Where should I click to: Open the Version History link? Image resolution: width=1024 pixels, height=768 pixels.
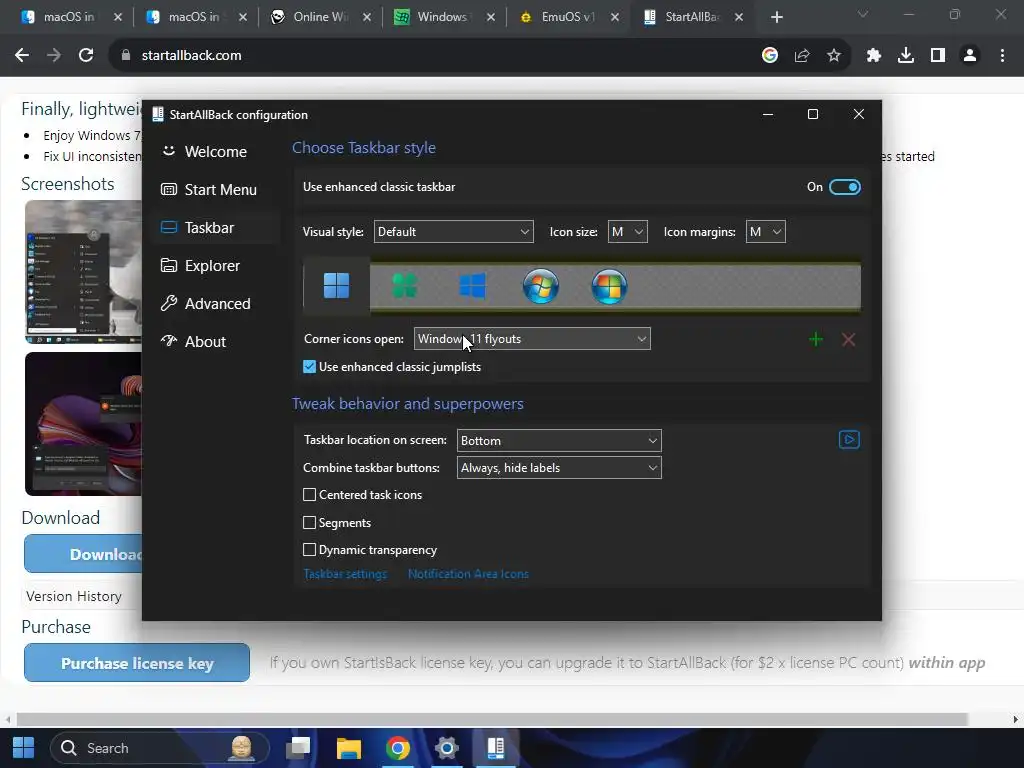pyautogui.click(x=74, y=596)
